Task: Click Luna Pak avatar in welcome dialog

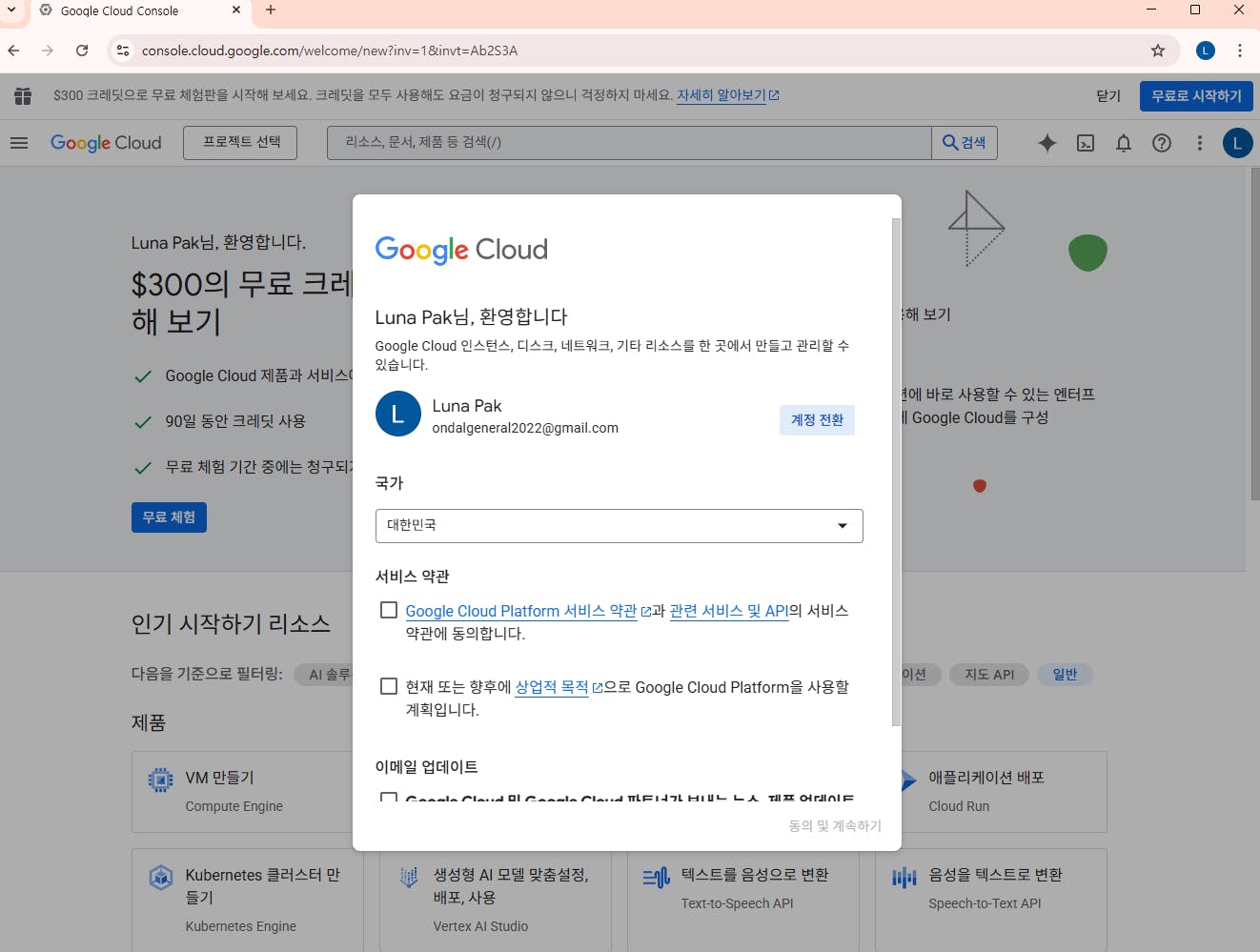Action: pyautogui.click(x=398, y=414)
